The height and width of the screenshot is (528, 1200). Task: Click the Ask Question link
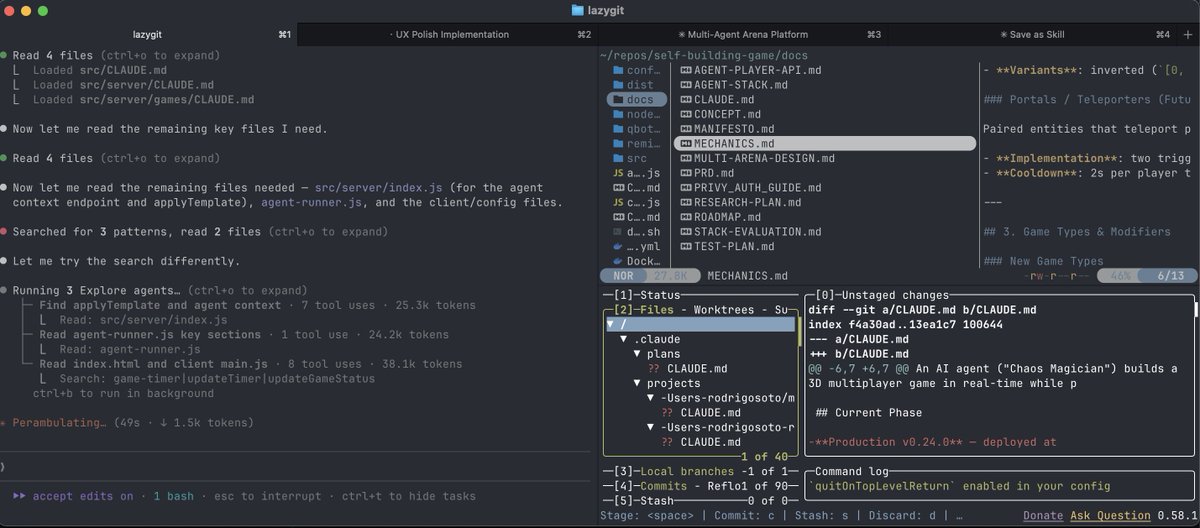pyautogui.click(x=1111, y=515)
